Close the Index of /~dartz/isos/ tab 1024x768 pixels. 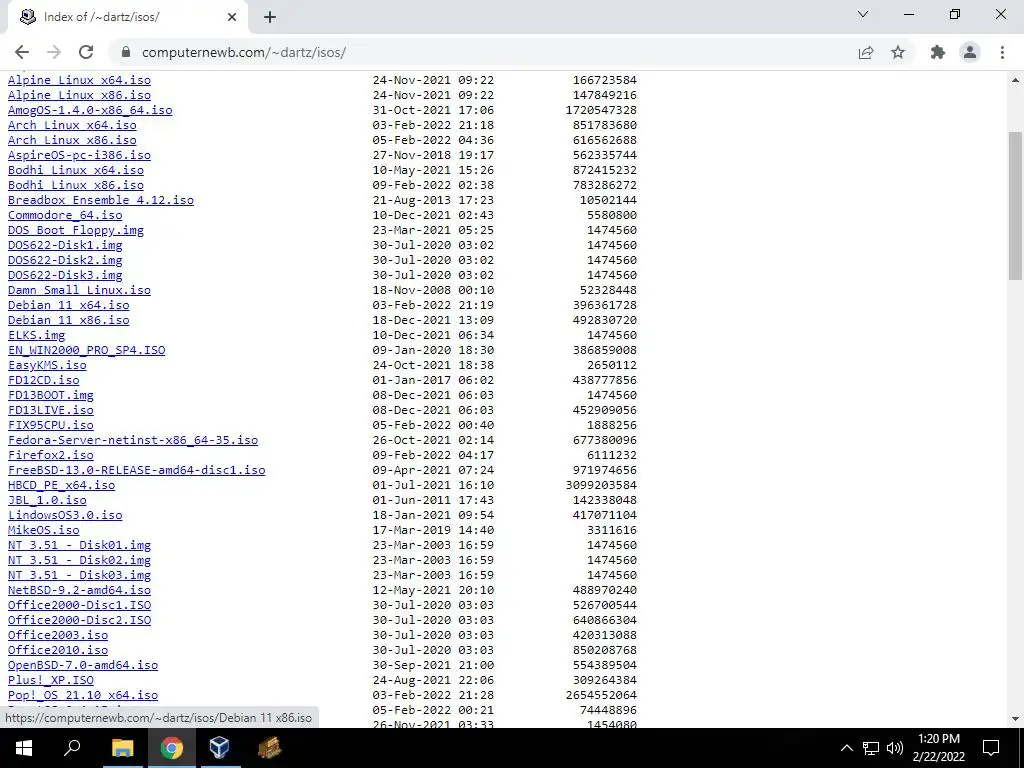coord(232,17)
